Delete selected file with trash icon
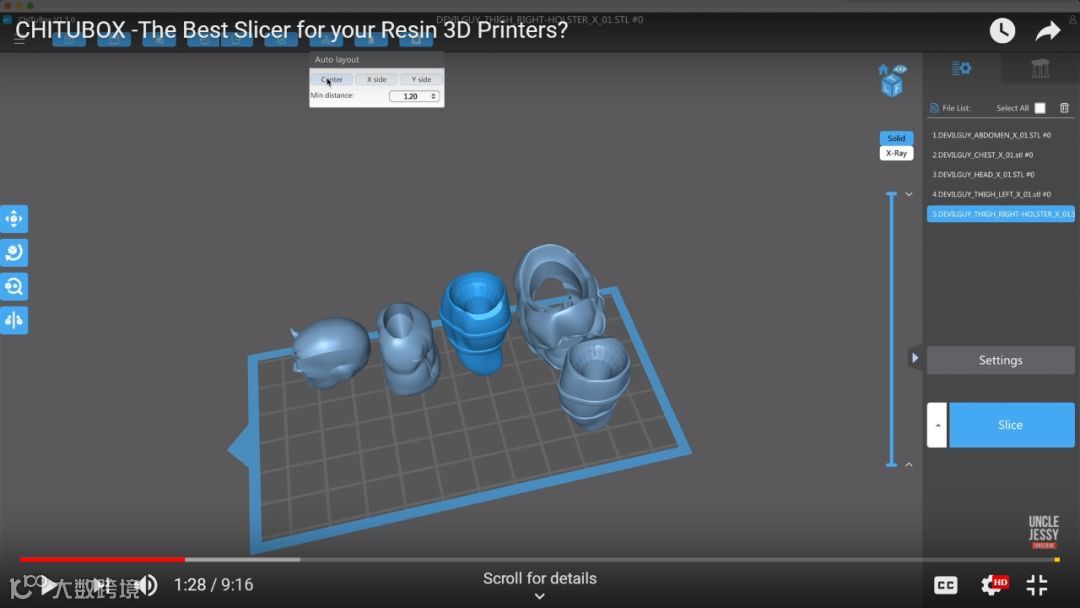The width and height of the screenshot is (1080, 608). point(1064,107)
